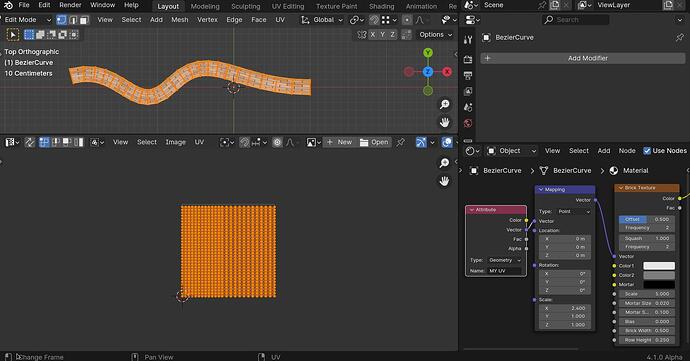Click the blue Z axis gizmo ball

pyautogui.click(x=428, y=72)
